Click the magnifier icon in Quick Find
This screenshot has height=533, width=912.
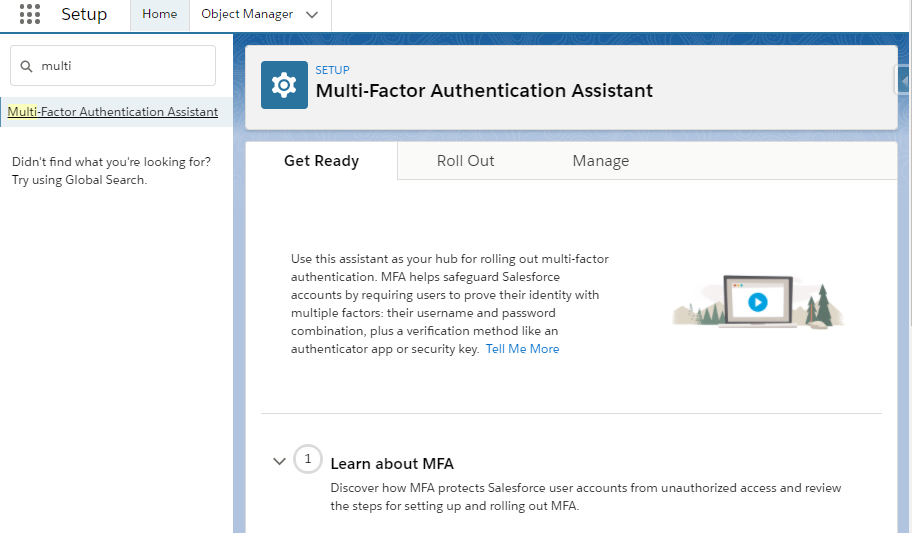point(26,66)
